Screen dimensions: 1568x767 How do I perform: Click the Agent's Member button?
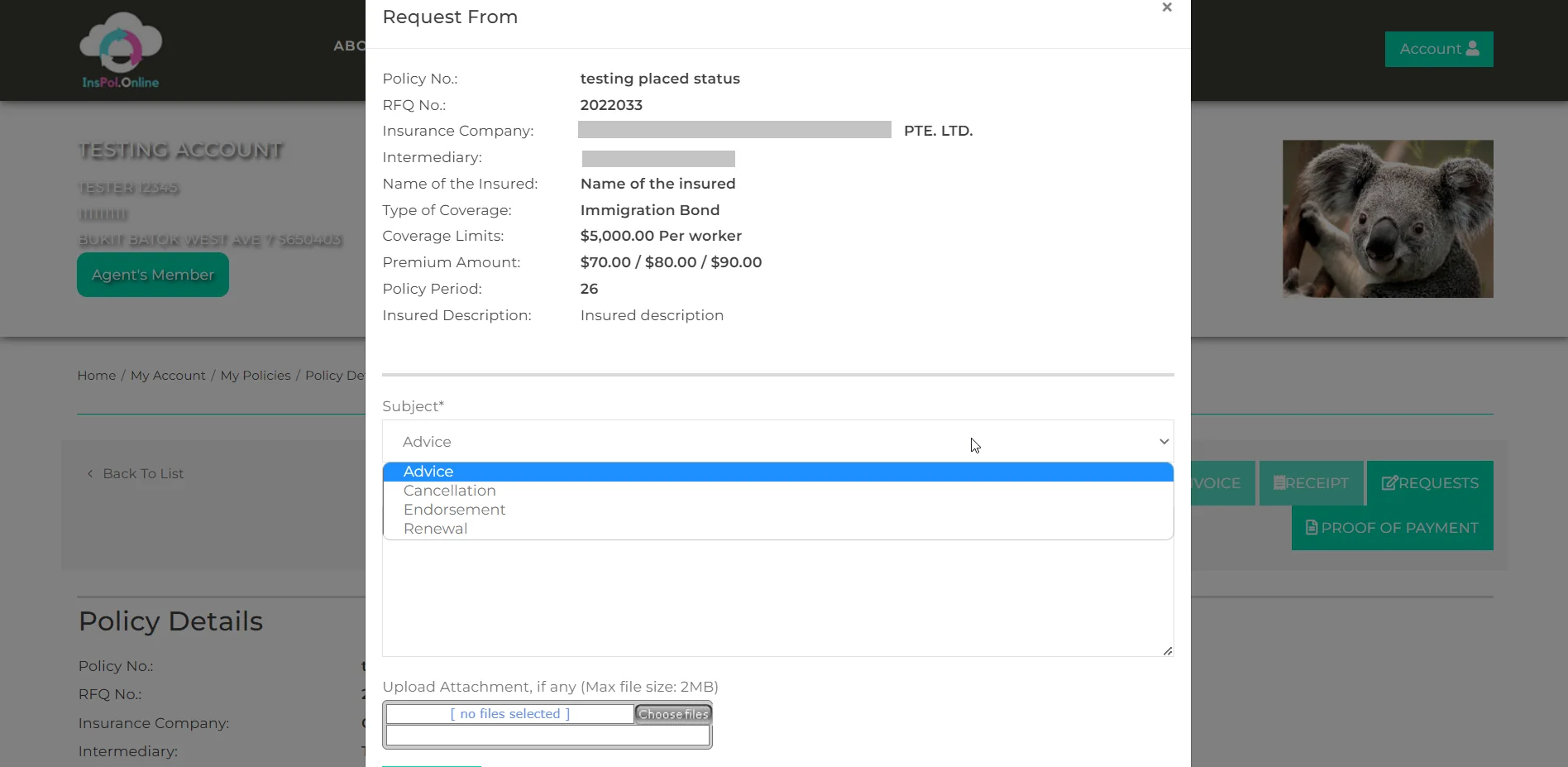point(153,275)
